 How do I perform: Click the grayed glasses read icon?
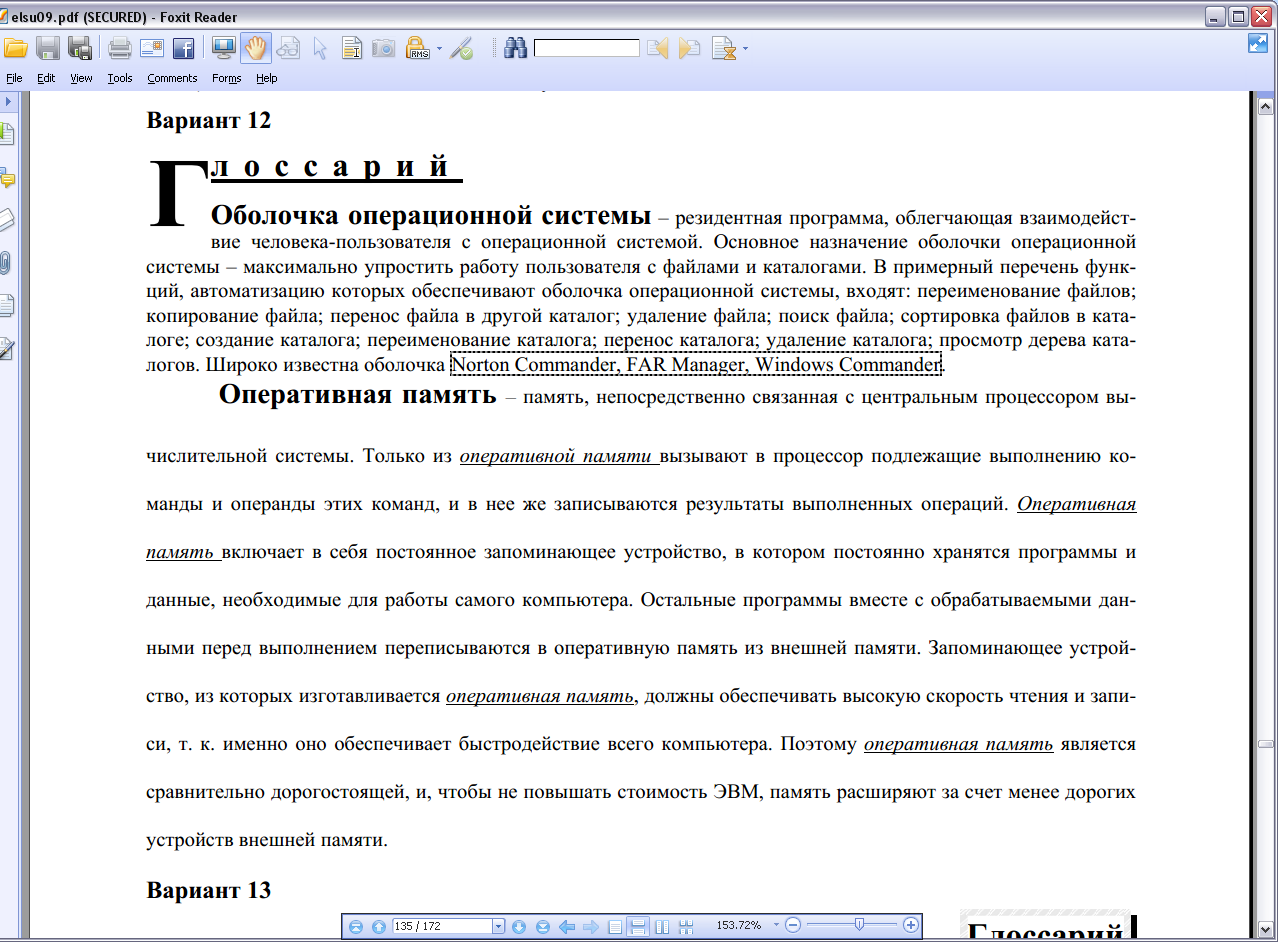(288, 47)
